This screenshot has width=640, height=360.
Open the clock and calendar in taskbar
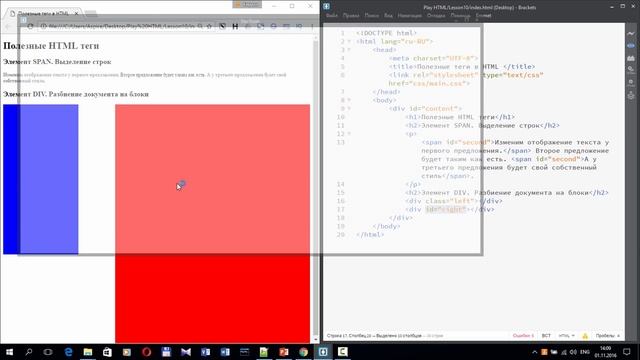click(605, 352)
